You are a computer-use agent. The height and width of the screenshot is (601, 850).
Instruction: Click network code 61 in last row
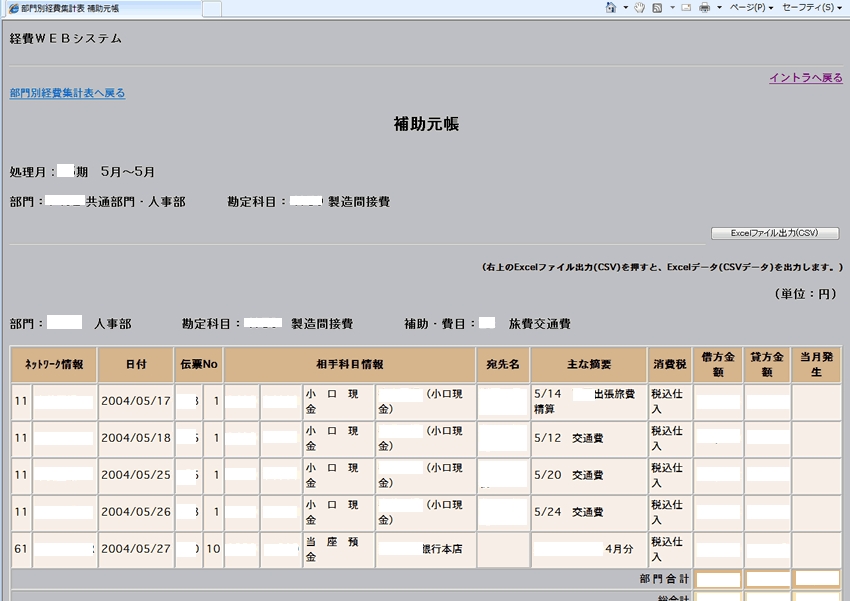tap(21, 549)
